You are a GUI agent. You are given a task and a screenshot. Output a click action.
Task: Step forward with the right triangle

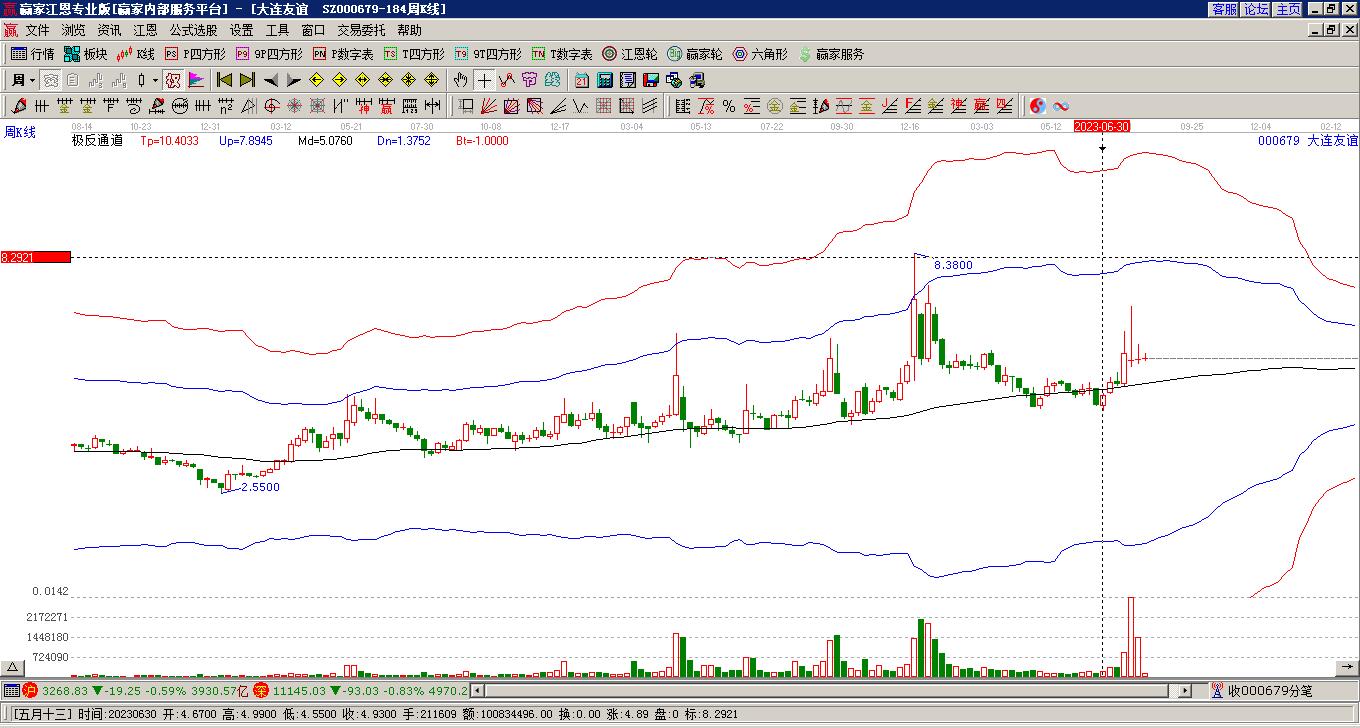tap(293, 80)
